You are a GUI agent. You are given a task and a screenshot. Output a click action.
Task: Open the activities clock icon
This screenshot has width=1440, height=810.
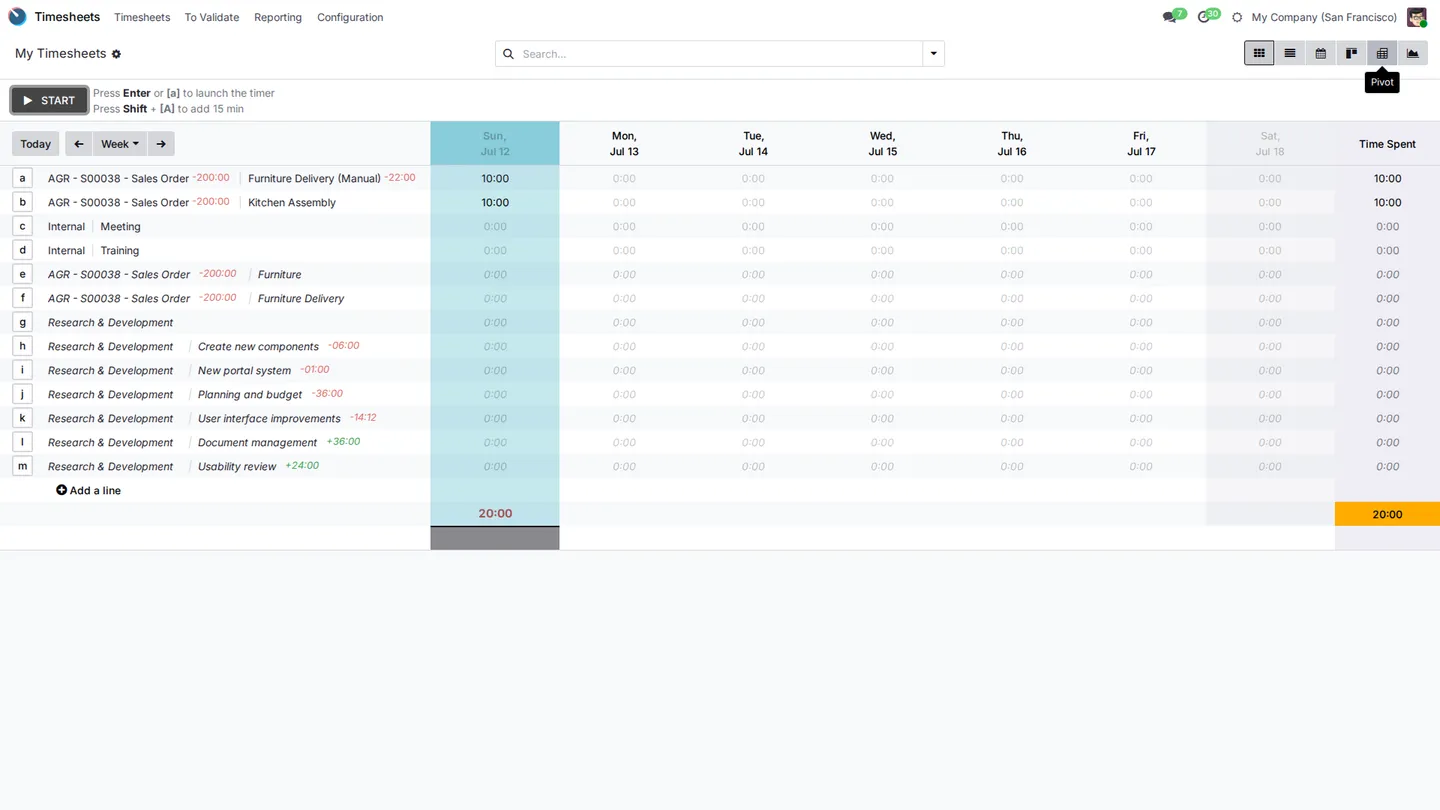point(1203,17)
